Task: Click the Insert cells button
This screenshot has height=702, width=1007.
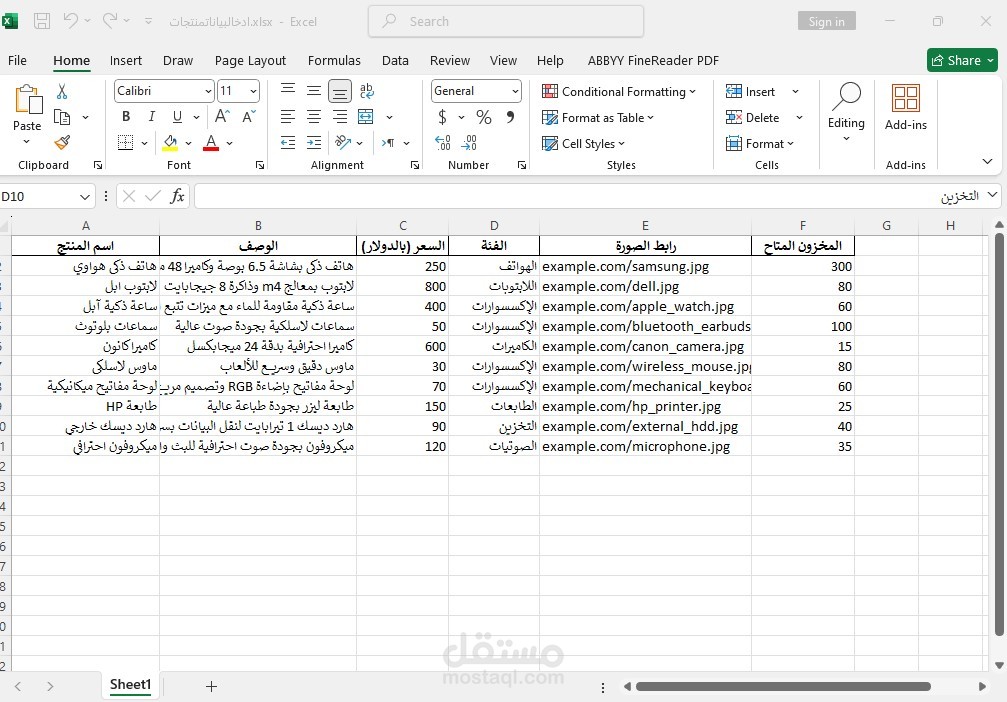Action: [751, 92]
